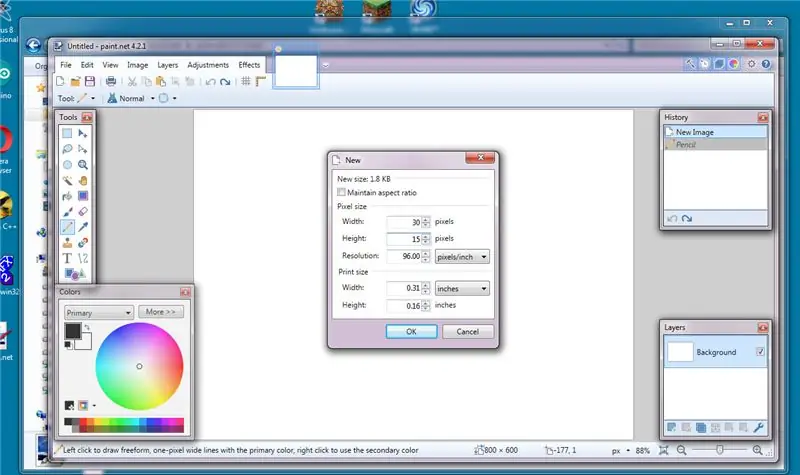This screenshot has width=800, height=475.
Task: Click the New file toolbar icon
Action: (x=60, y=81)
